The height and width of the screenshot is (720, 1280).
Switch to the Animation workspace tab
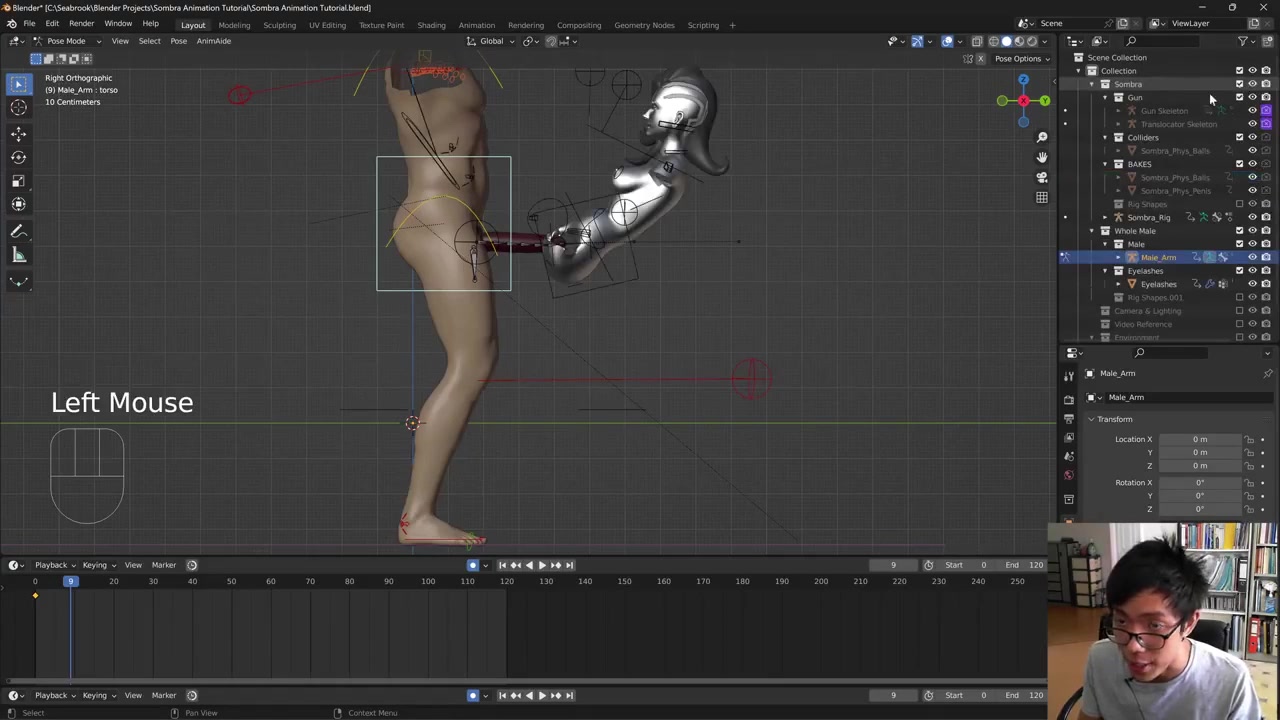(x=476, y=25)
